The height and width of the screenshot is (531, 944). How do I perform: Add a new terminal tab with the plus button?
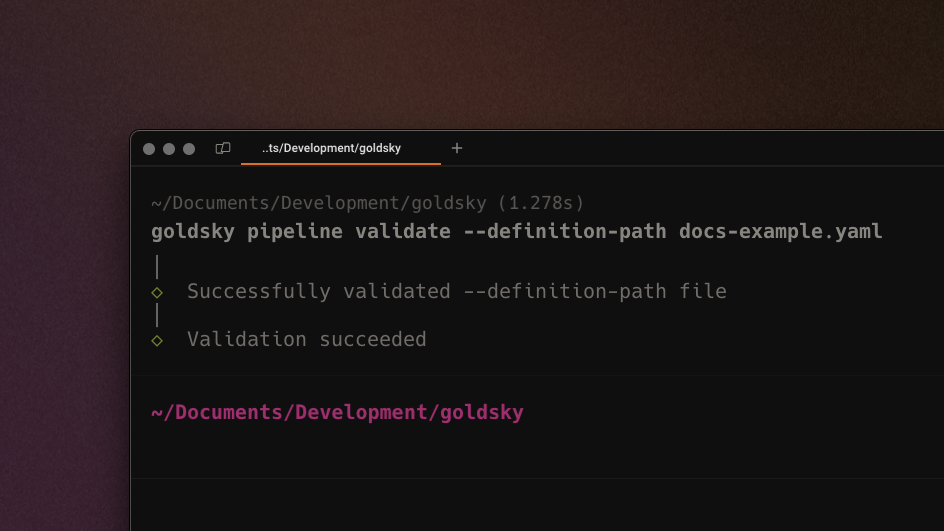click(457, 148)
